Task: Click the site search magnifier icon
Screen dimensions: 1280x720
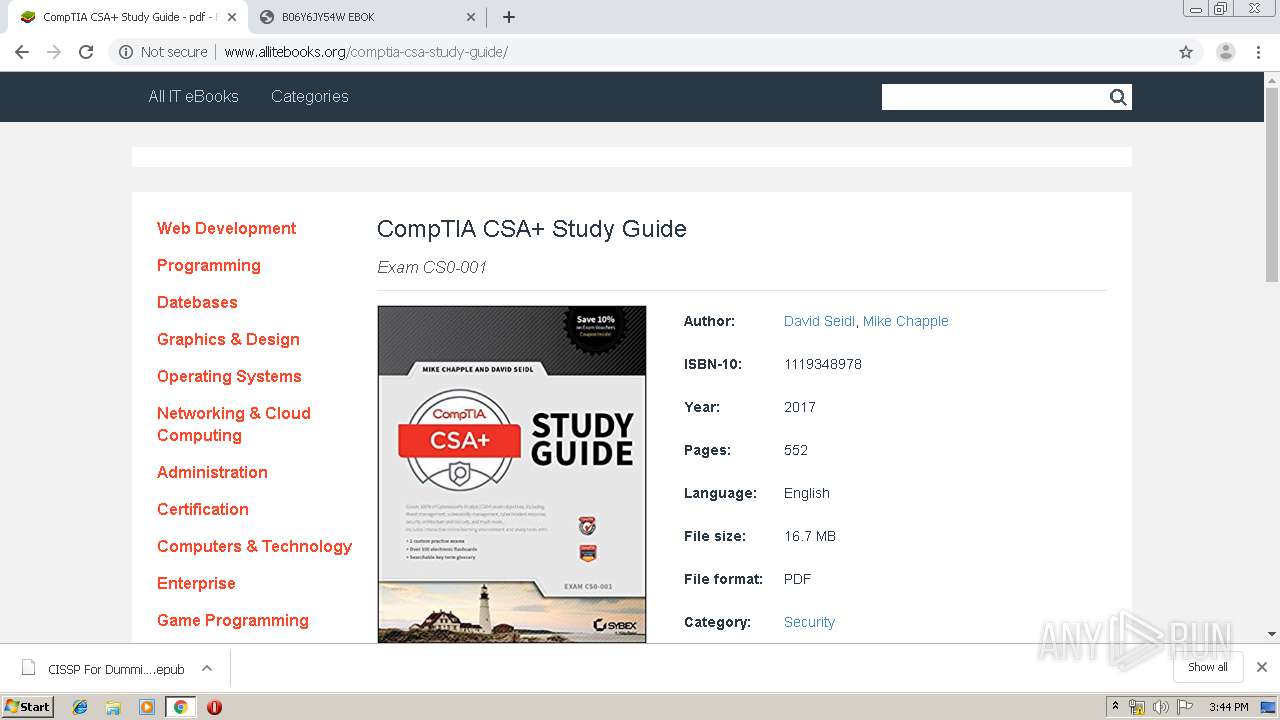Action: coord(1118,97)
